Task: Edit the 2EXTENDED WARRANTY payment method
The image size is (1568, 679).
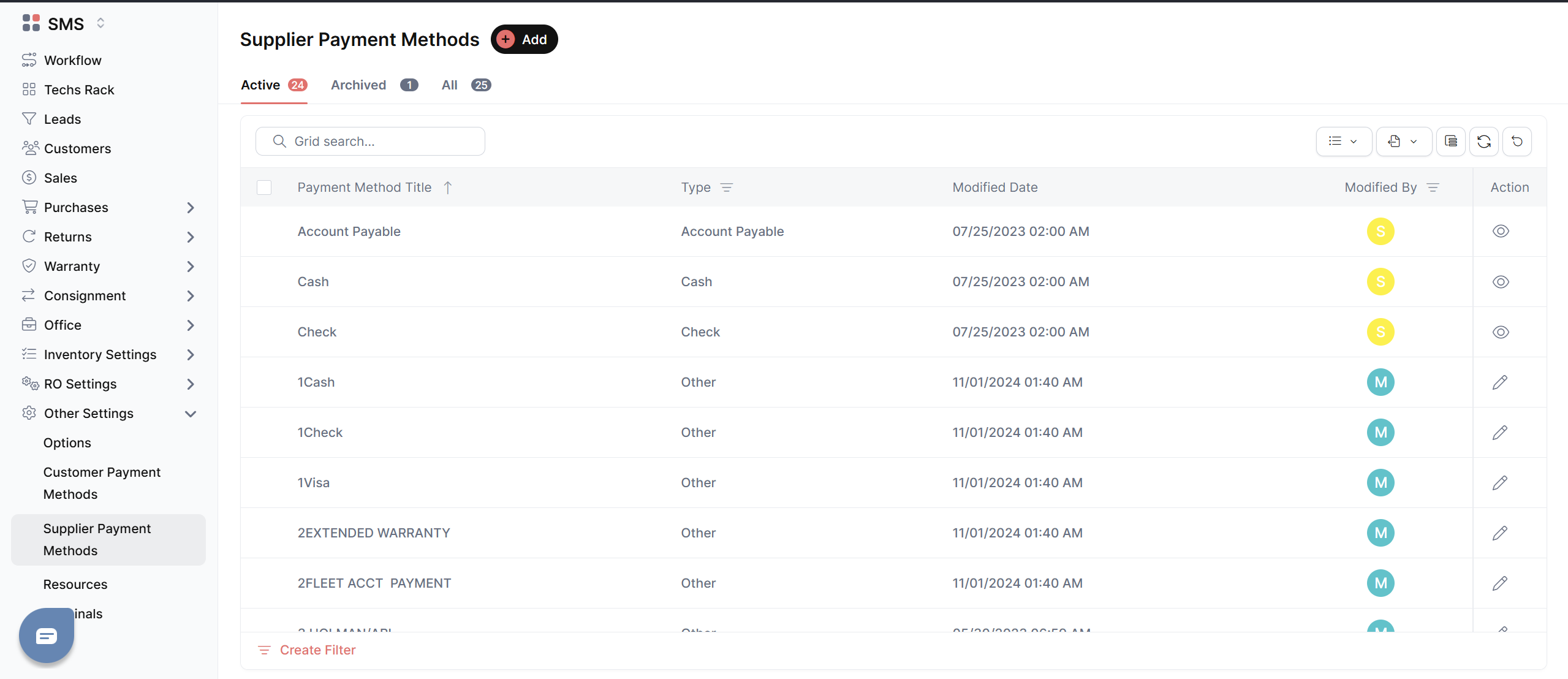Action: click(x=1499, y=533)
